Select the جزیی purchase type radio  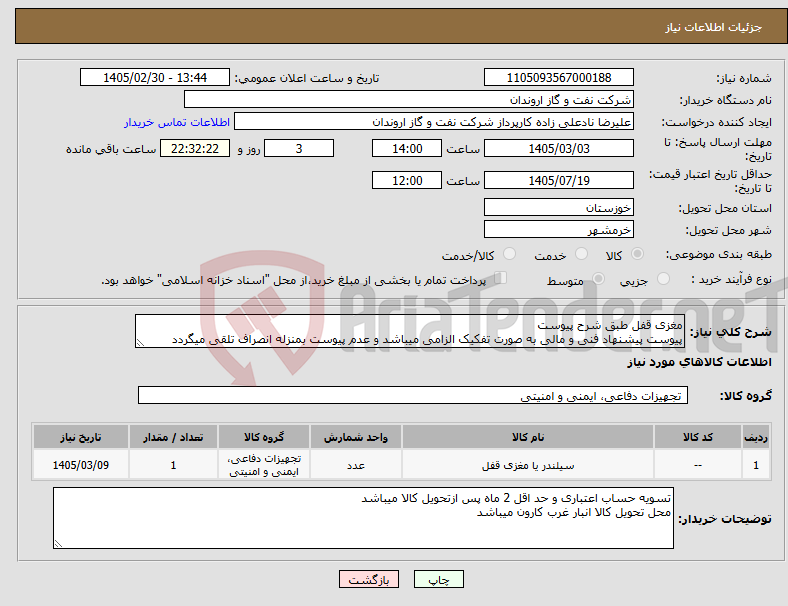click(x=663, y=278)
